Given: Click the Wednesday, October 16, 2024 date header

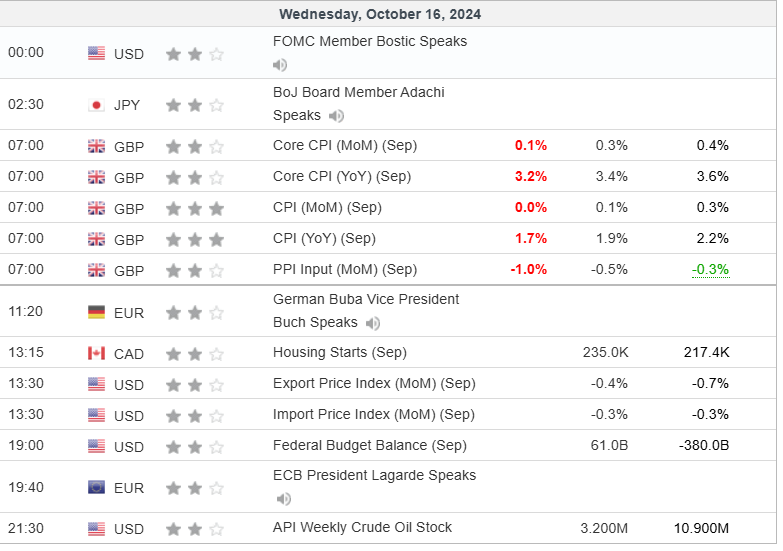Looking at the screenshot, I should tap(380, 14).
